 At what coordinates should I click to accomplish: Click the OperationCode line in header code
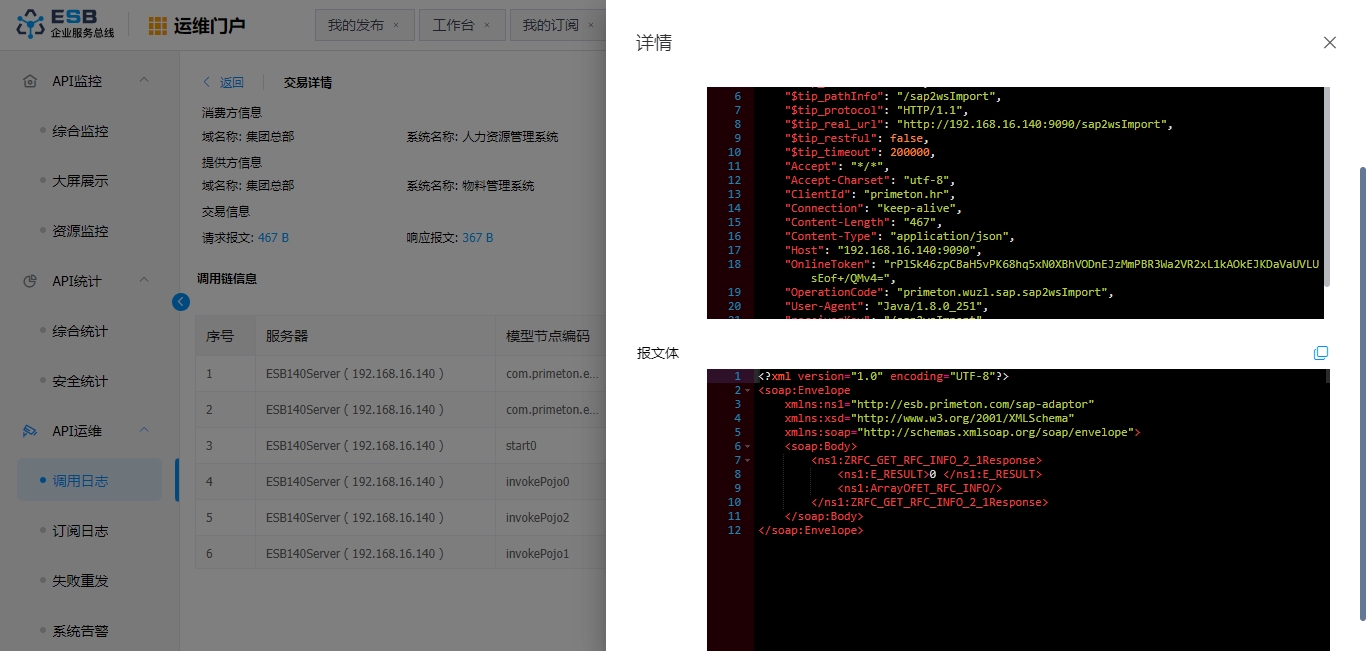949,292
